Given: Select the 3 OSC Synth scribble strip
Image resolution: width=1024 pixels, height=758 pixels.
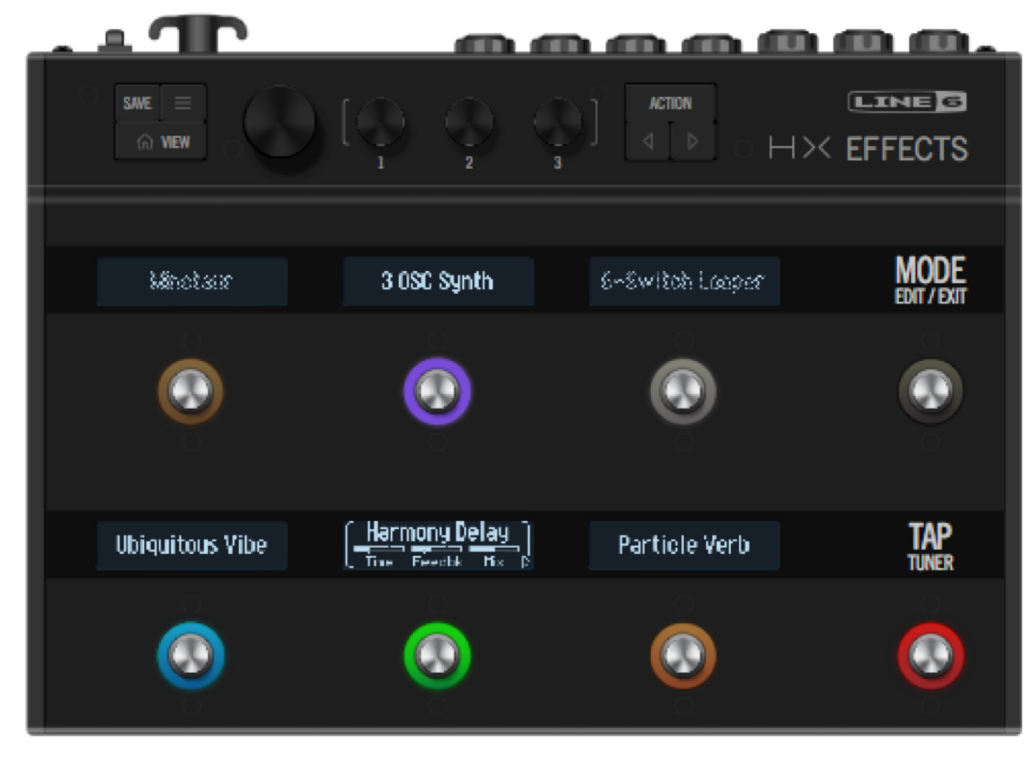Looking at the screenshot, I should [x=438, y=281].
